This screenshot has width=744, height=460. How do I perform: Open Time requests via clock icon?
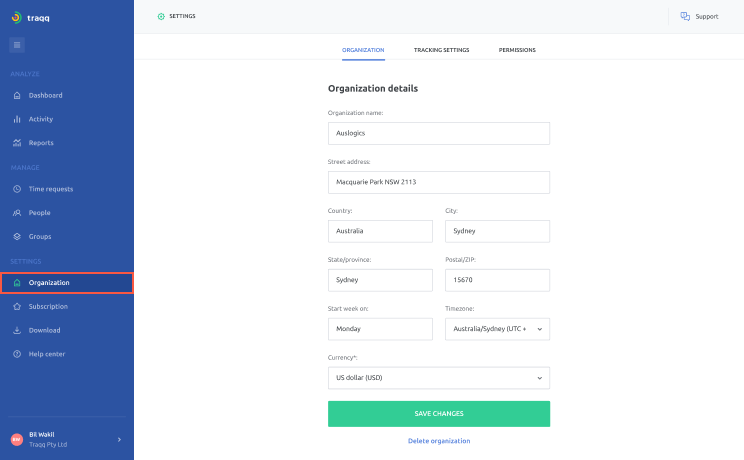pyautogui.click(x=17, y=189)
